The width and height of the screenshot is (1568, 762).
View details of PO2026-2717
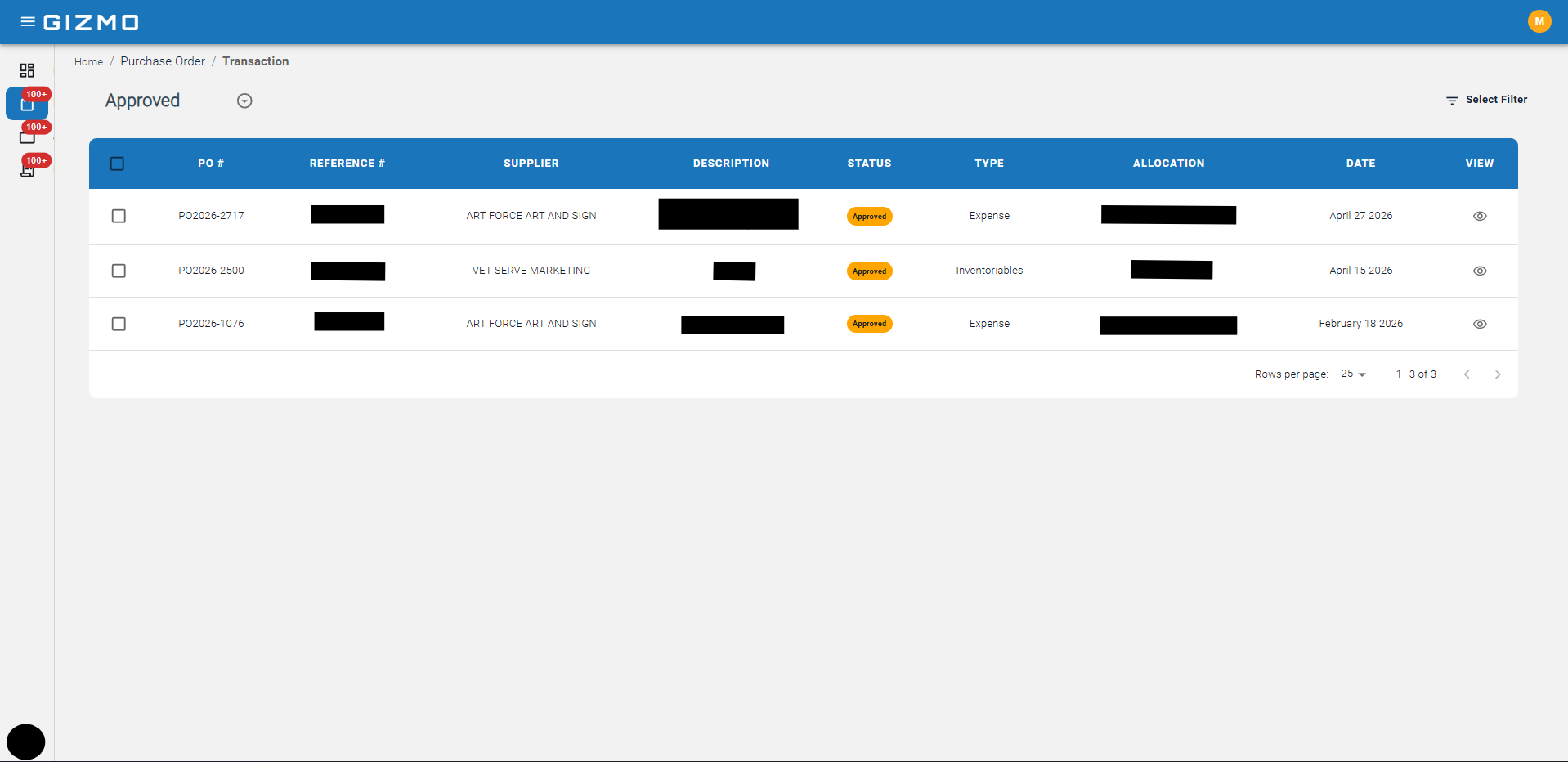[x=1480, y=216]
